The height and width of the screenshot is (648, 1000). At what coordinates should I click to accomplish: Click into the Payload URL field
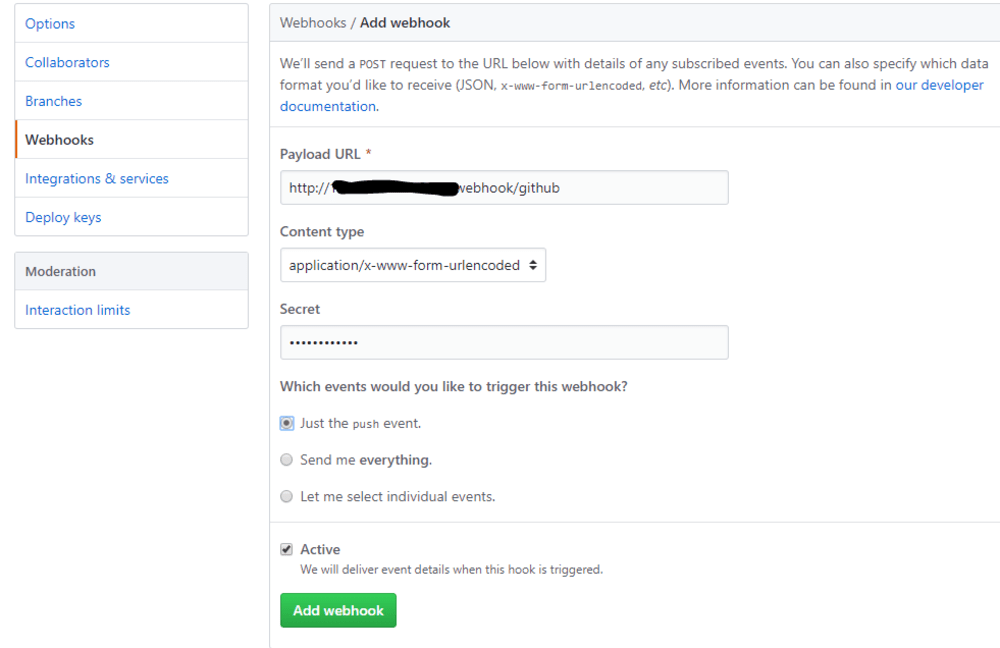600,188
